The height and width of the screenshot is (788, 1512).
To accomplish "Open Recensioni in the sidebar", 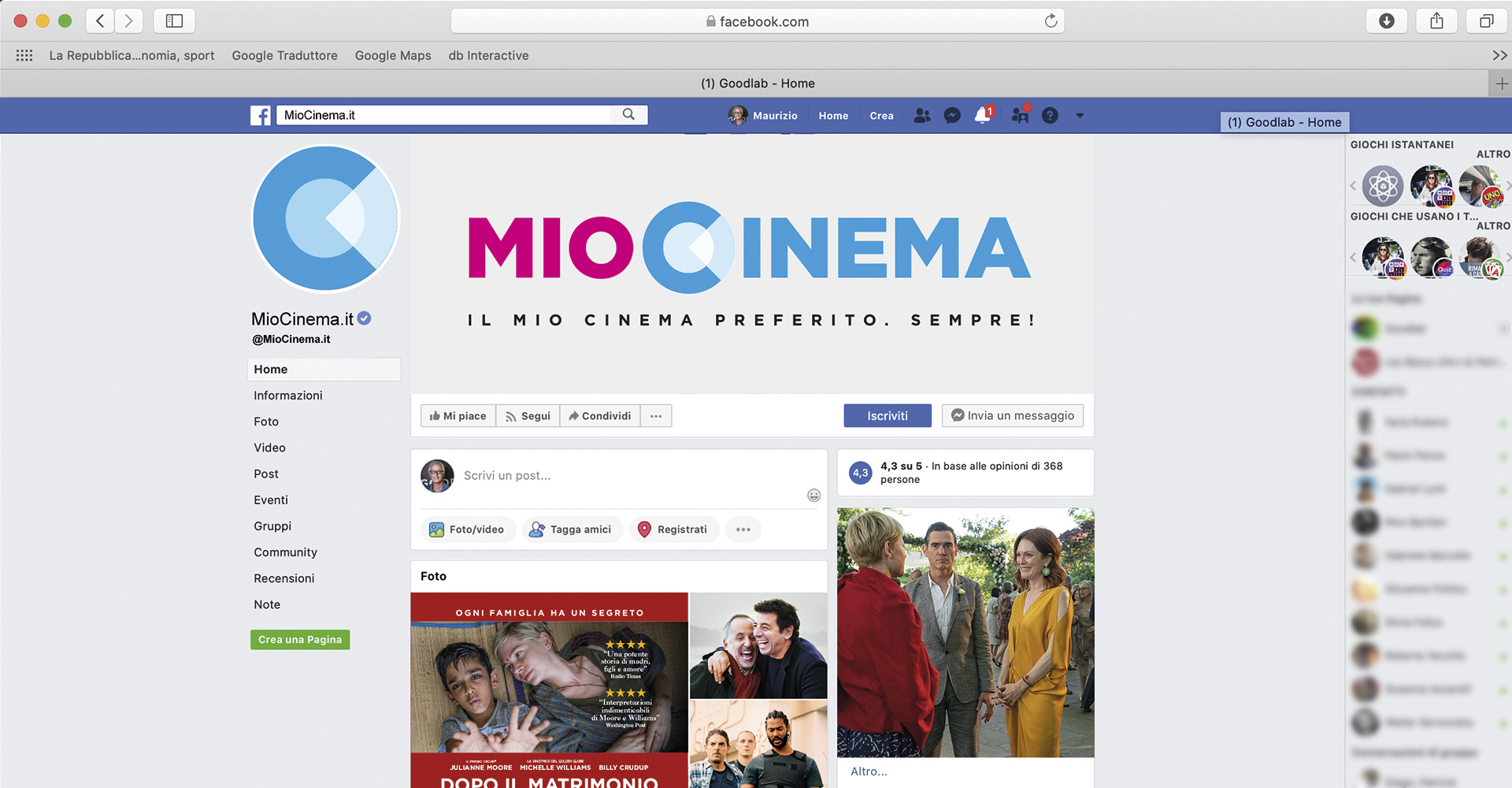I will point(284,578).
